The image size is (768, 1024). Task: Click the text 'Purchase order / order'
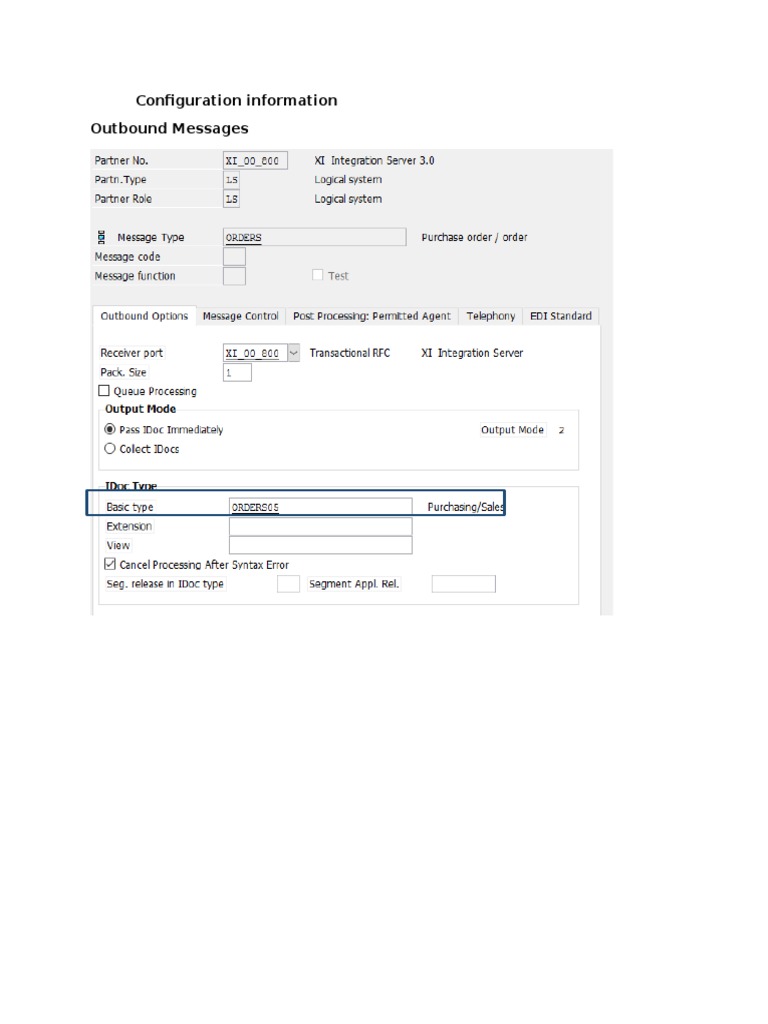(x=474, y=237)
